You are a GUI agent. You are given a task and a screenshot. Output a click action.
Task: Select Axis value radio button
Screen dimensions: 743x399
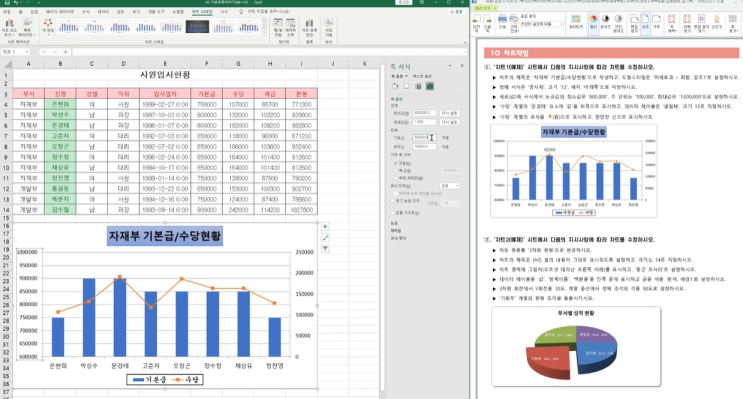click(396, 171)
